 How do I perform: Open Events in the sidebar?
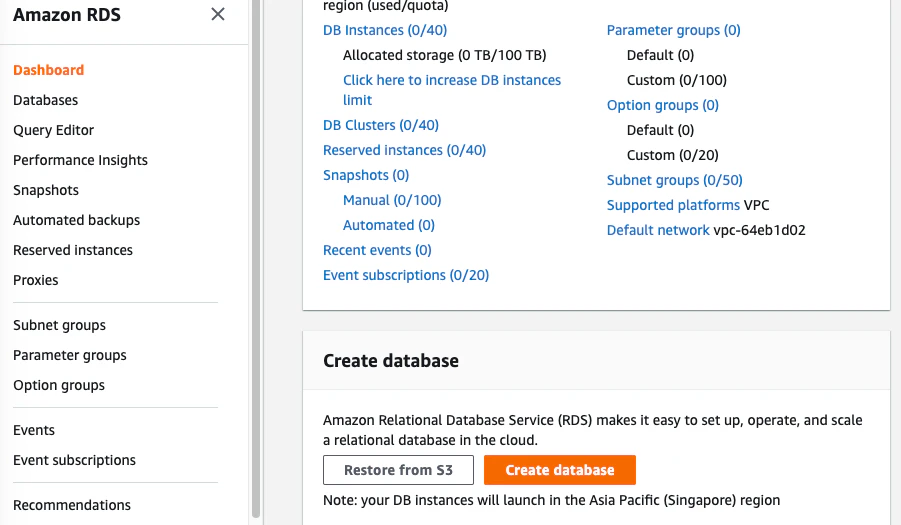34,430
